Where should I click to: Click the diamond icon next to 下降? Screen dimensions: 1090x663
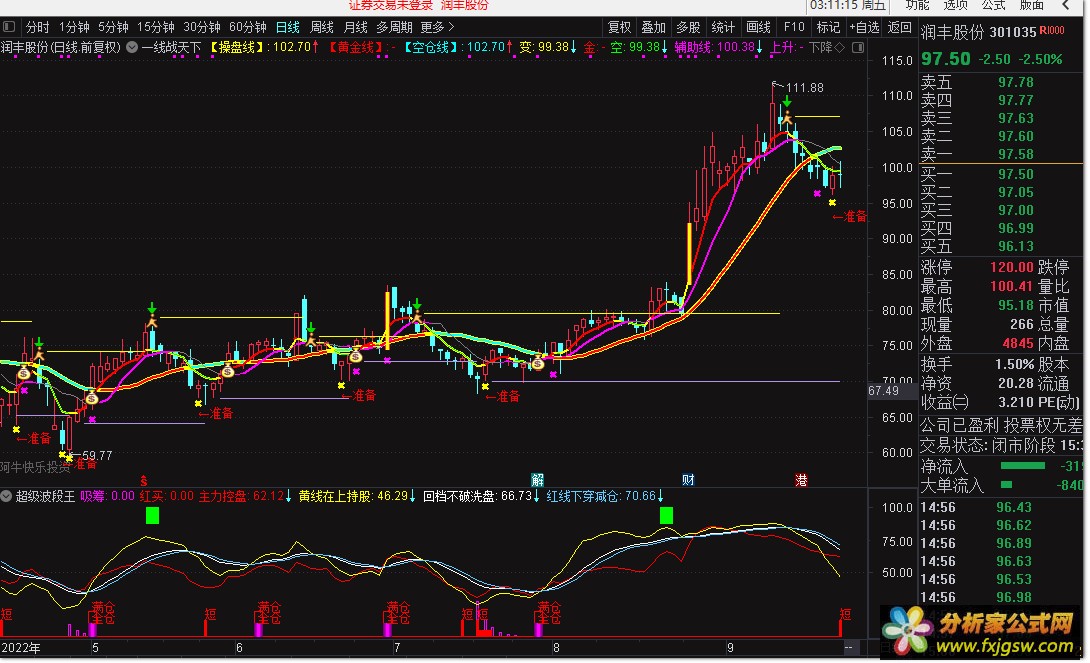coord(839,47)
